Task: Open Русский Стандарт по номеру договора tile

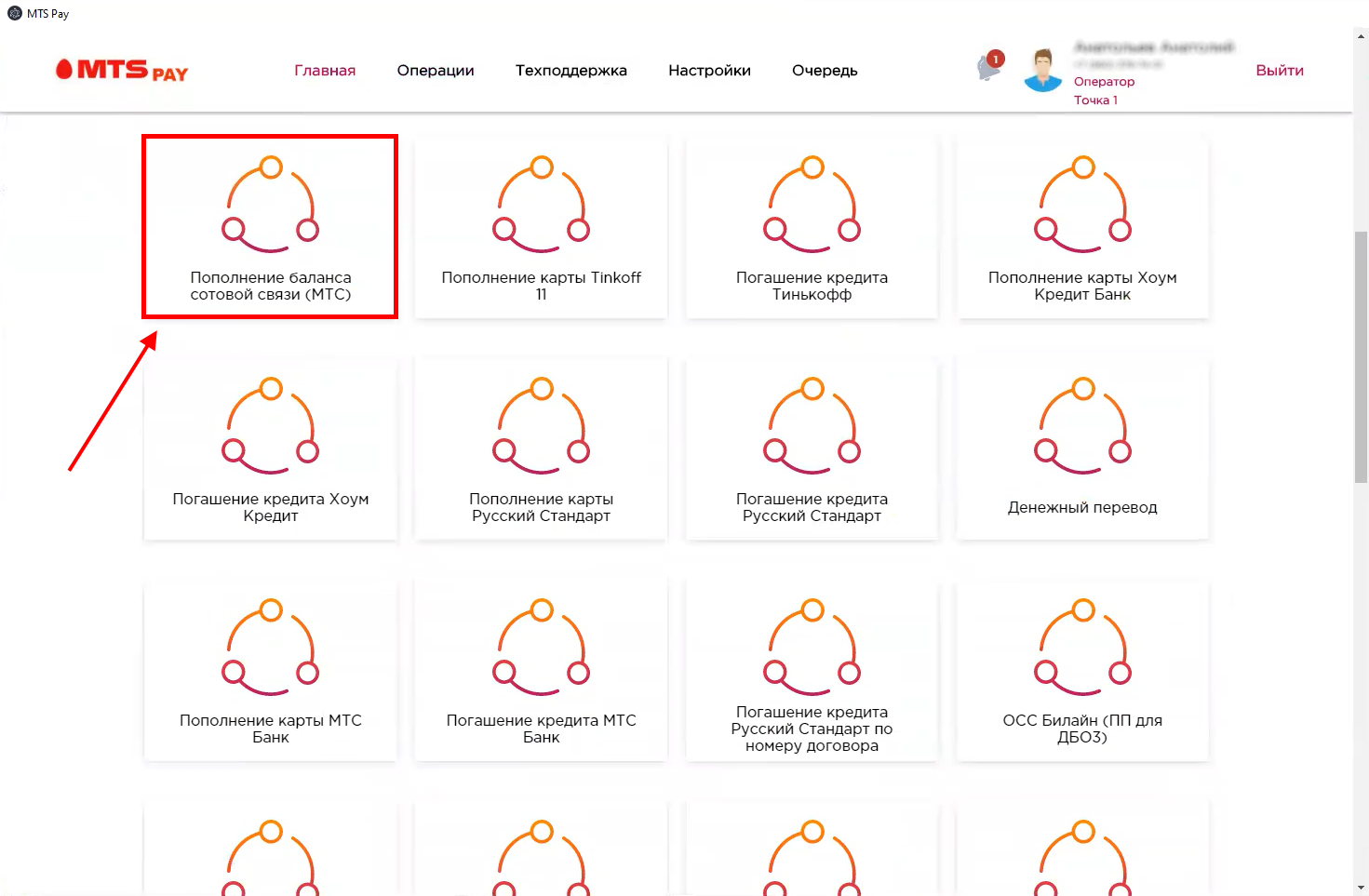Action: pos(812,669)
